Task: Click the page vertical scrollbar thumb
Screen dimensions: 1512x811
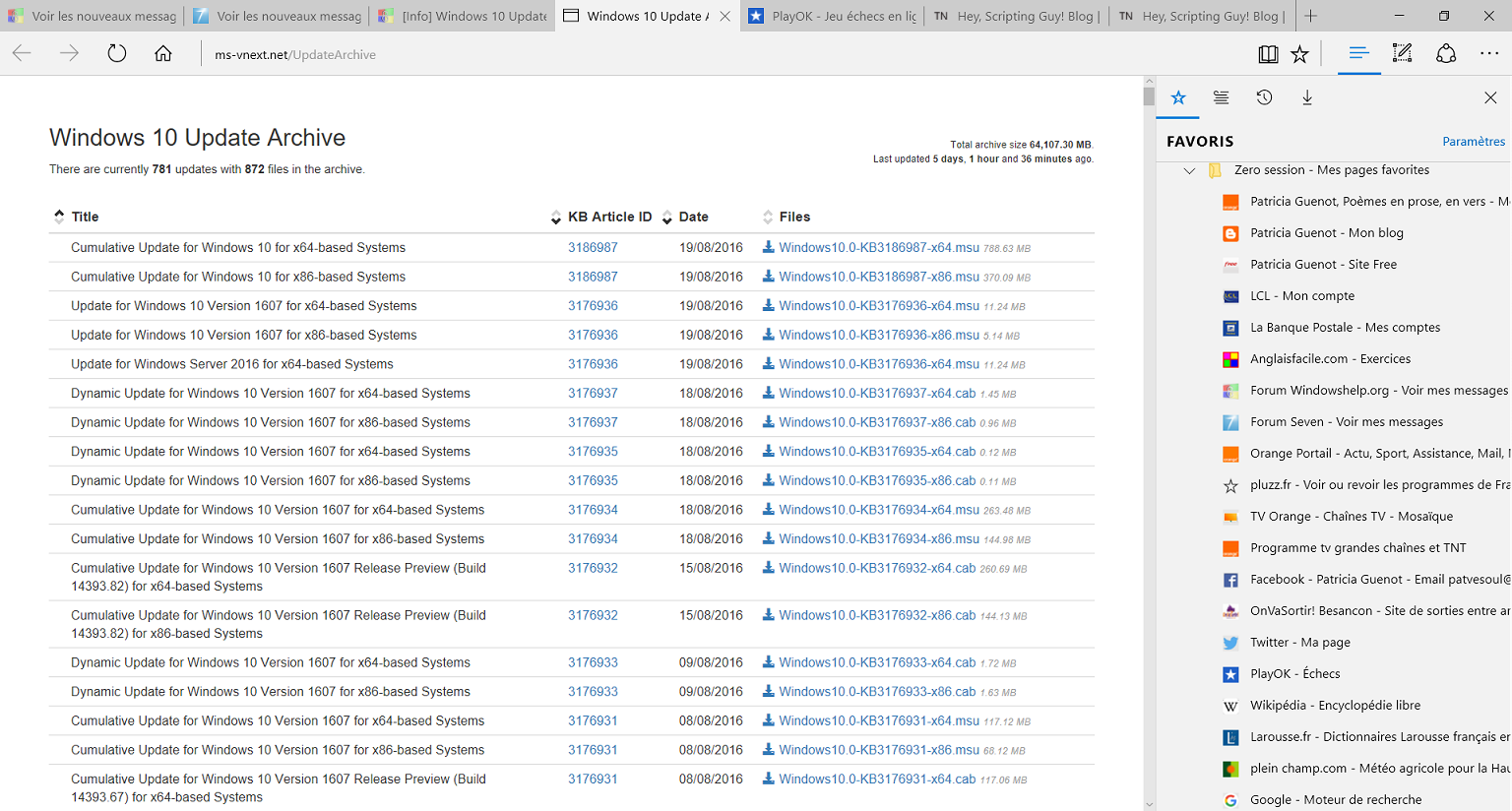Action: pos(1149,96)
